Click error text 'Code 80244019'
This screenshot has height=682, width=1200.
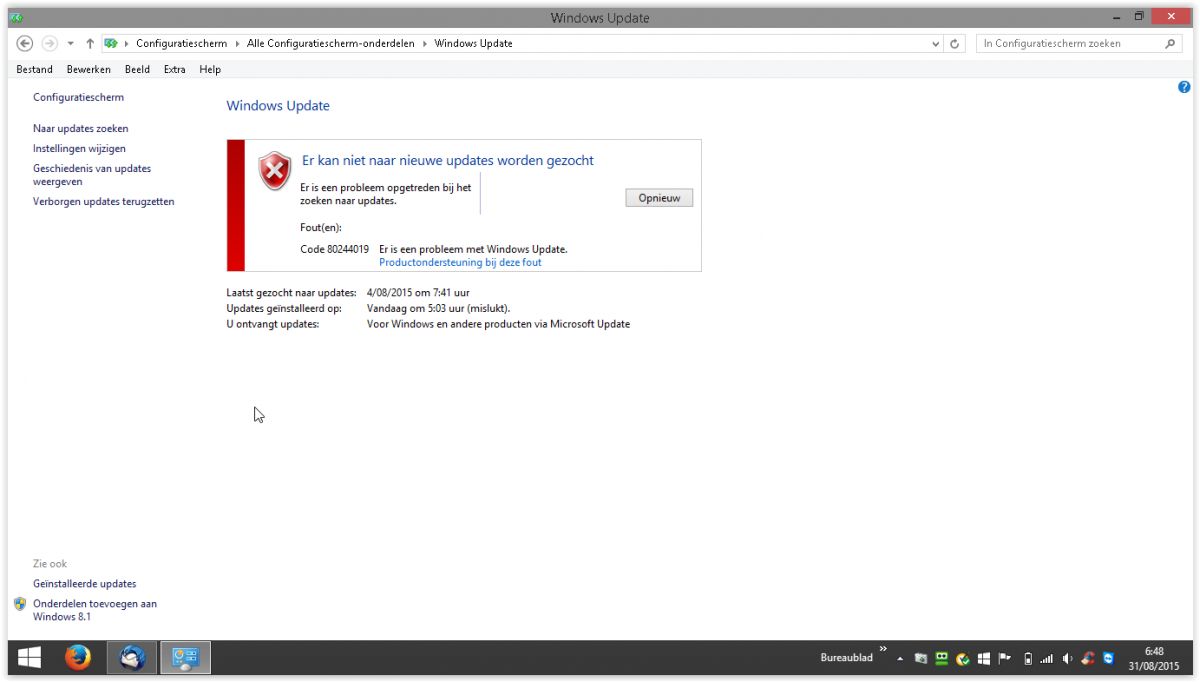(334, 249)
